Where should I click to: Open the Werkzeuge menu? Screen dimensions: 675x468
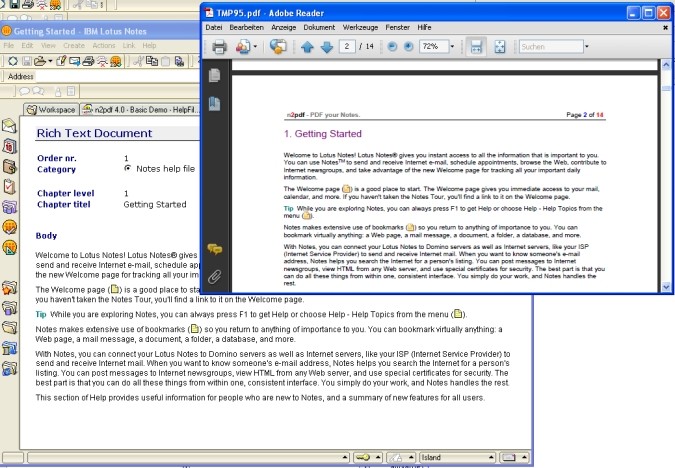tap(360, 27)
